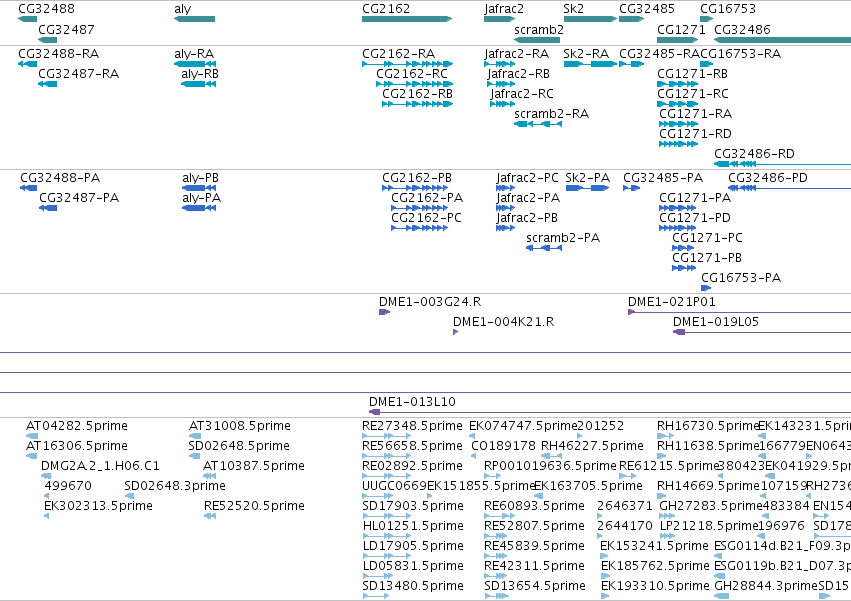Select the Jafrac2-PB protein
Viewport: 851px width, 601px height.
tap(505, 228)
